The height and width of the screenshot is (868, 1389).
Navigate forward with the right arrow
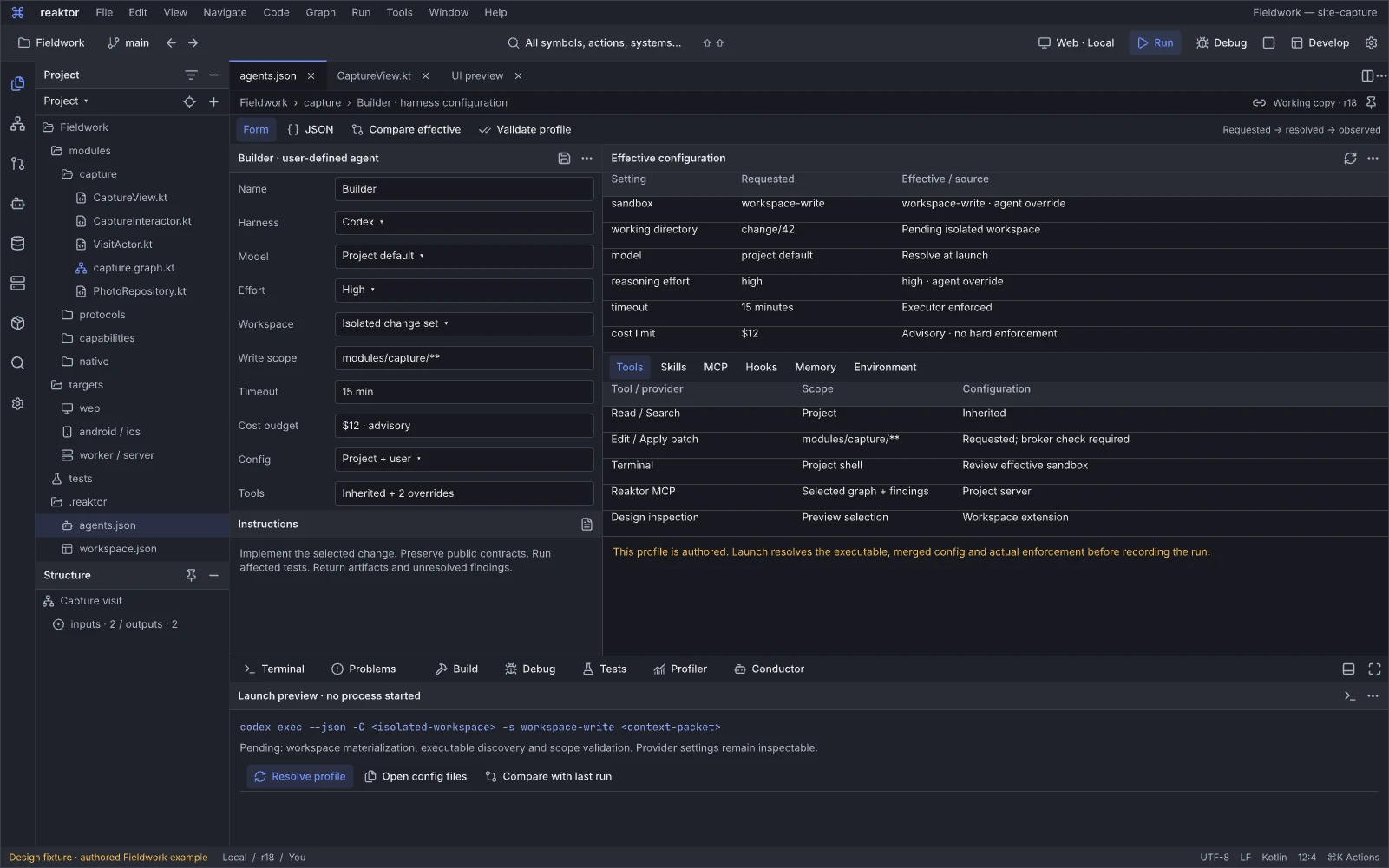coord(193,42)
